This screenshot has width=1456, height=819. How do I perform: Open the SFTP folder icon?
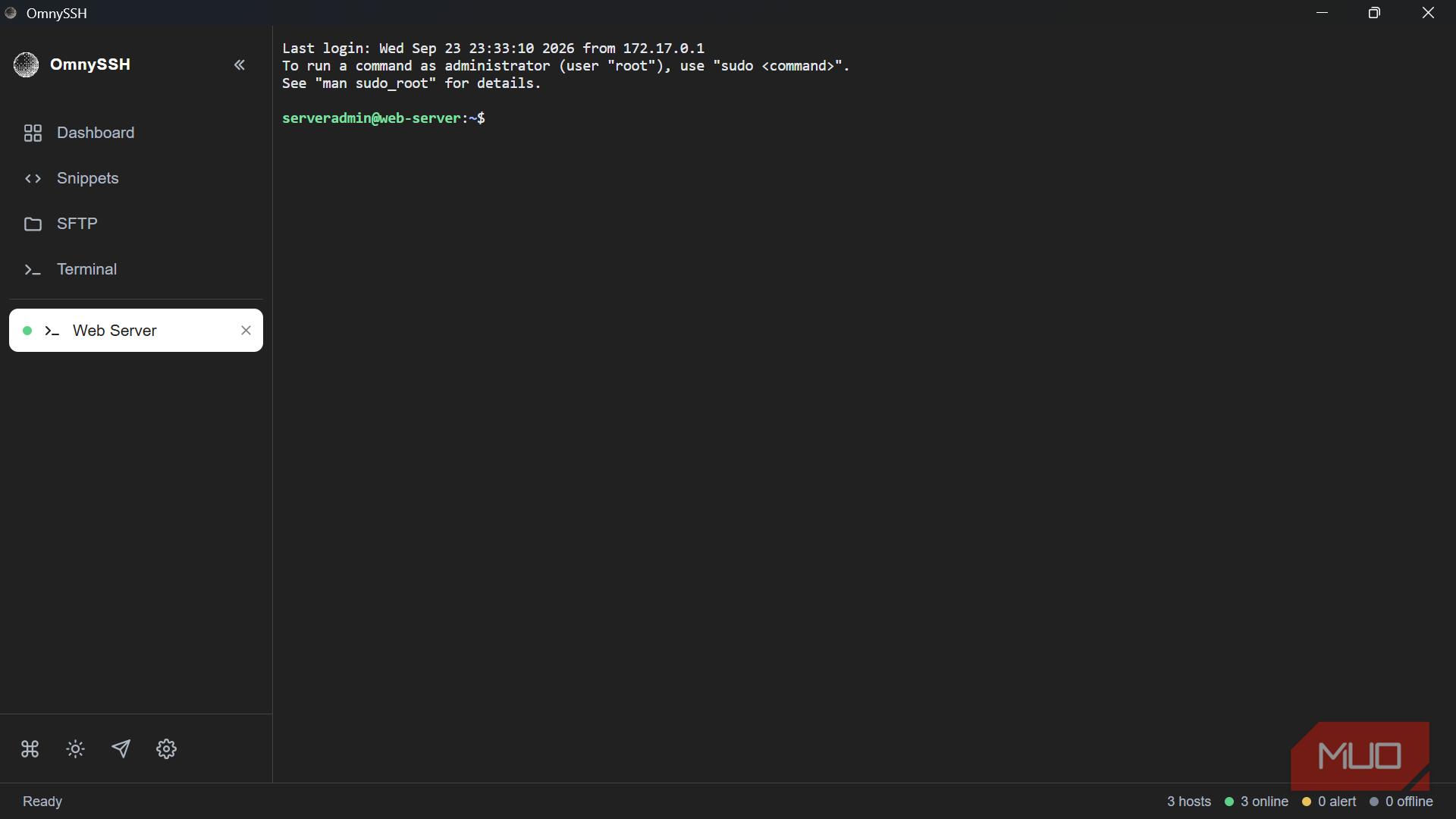pos(33,224)
